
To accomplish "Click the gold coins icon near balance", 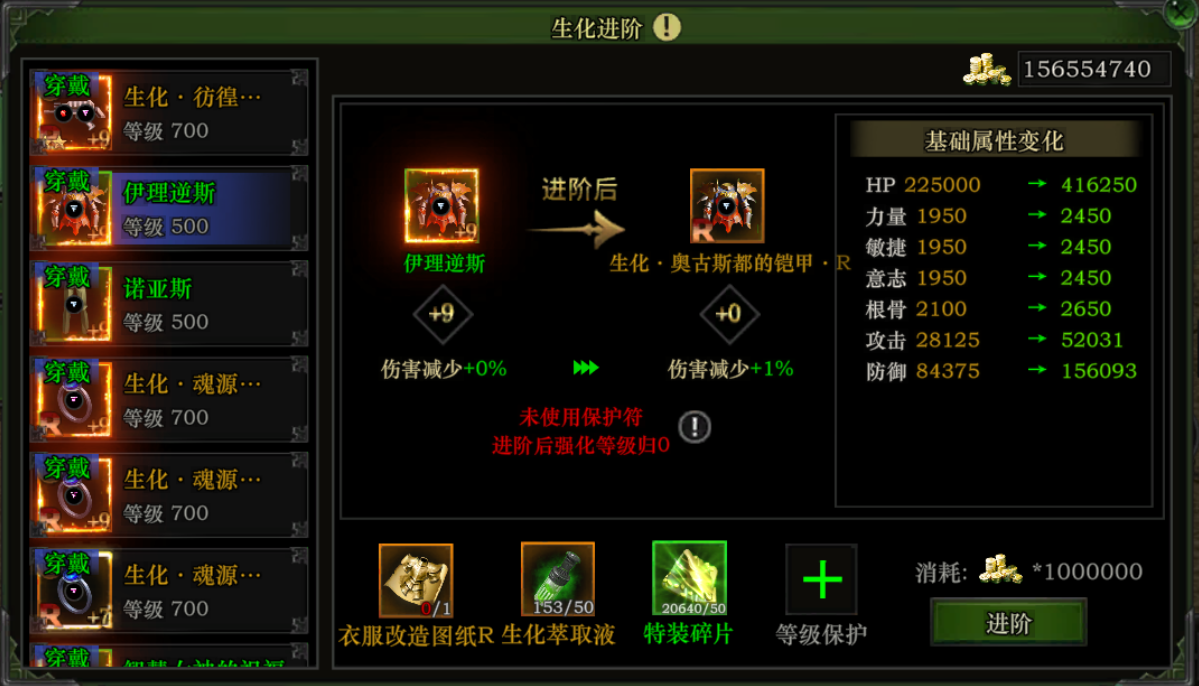I will (986, 70).
